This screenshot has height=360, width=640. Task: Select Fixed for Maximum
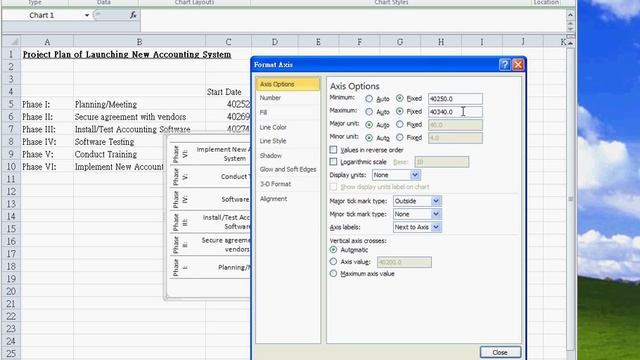400,111
